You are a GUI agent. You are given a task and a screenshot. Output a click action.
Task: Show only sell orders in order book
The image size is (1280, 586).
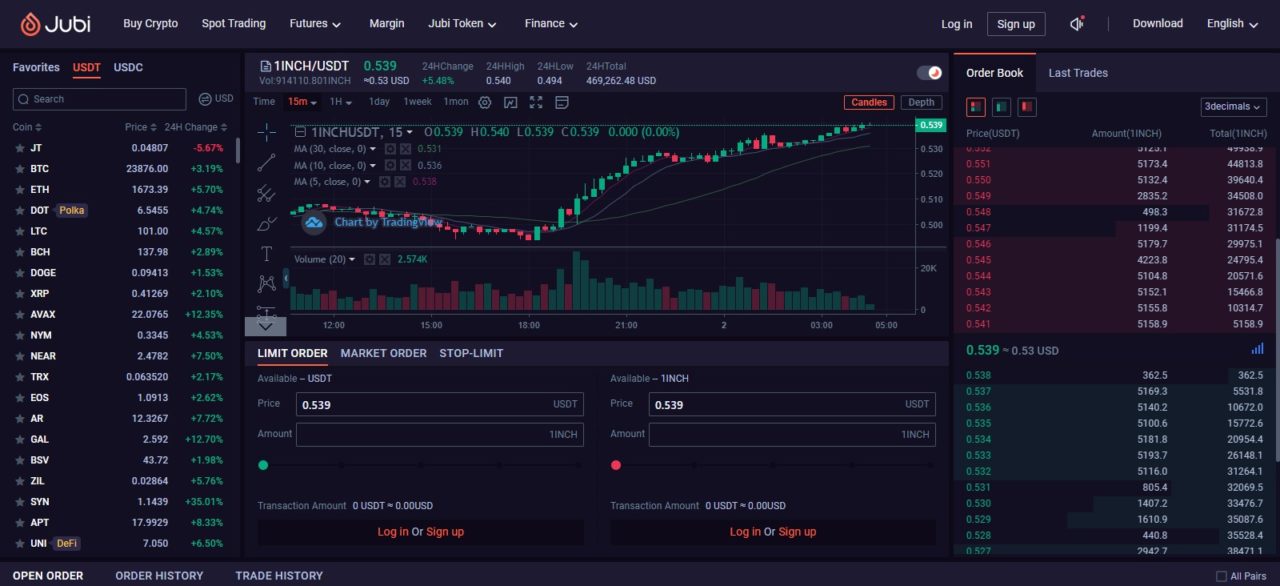(x=1026, y=107)
